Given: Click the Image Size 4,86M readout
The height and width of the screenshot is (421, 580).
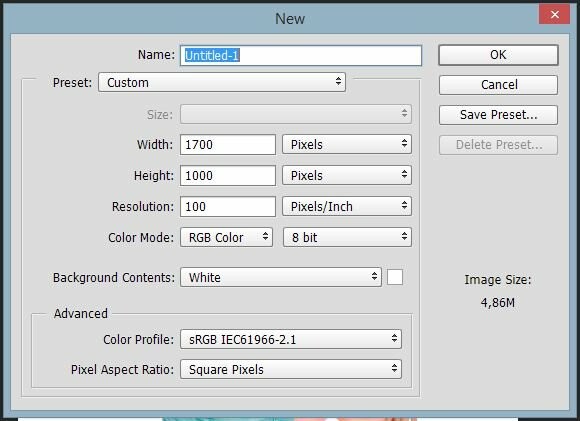Looking at the screenshot, I should click(x=498, y=303).
